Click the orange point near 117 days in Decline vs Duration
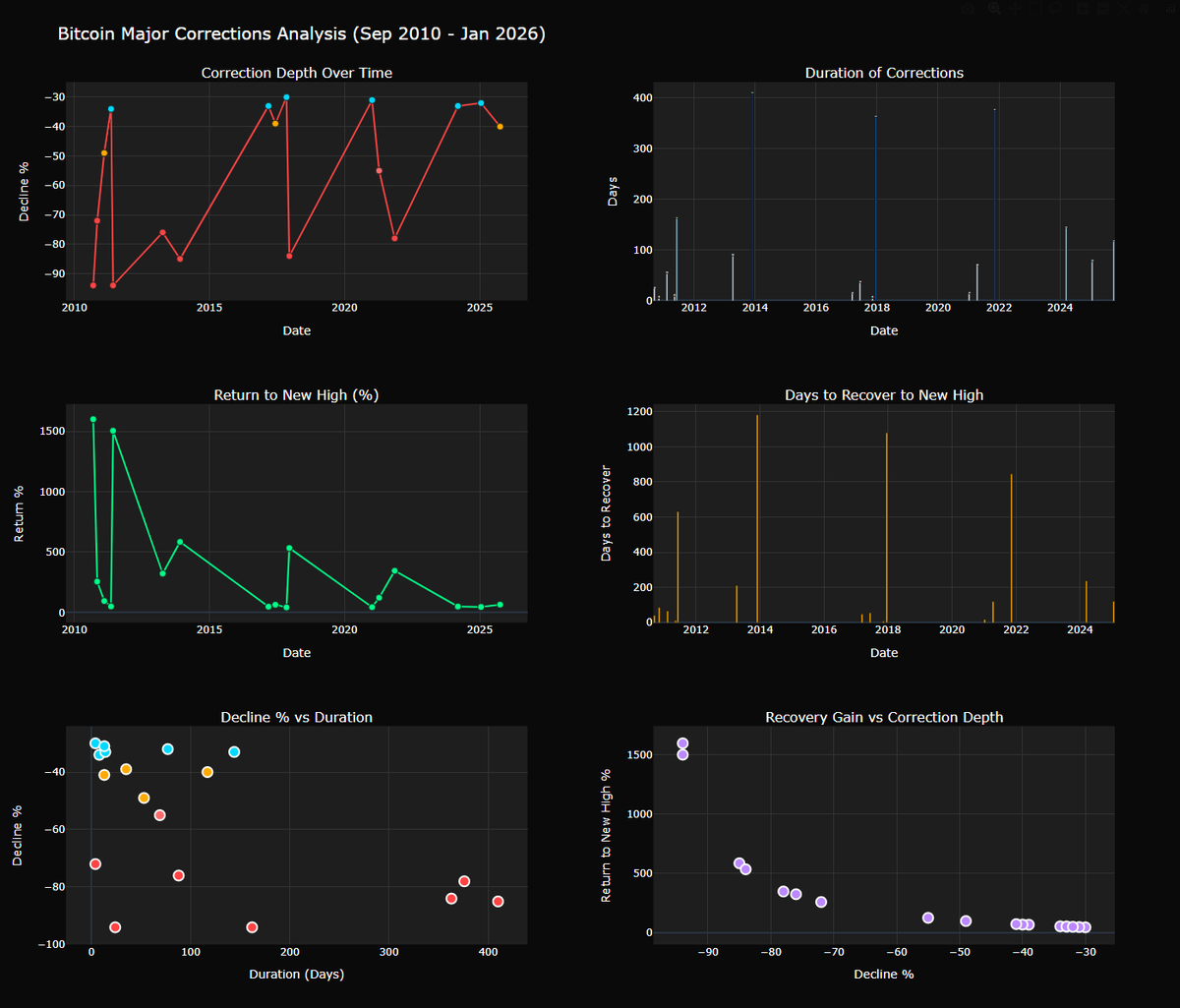 207,772
